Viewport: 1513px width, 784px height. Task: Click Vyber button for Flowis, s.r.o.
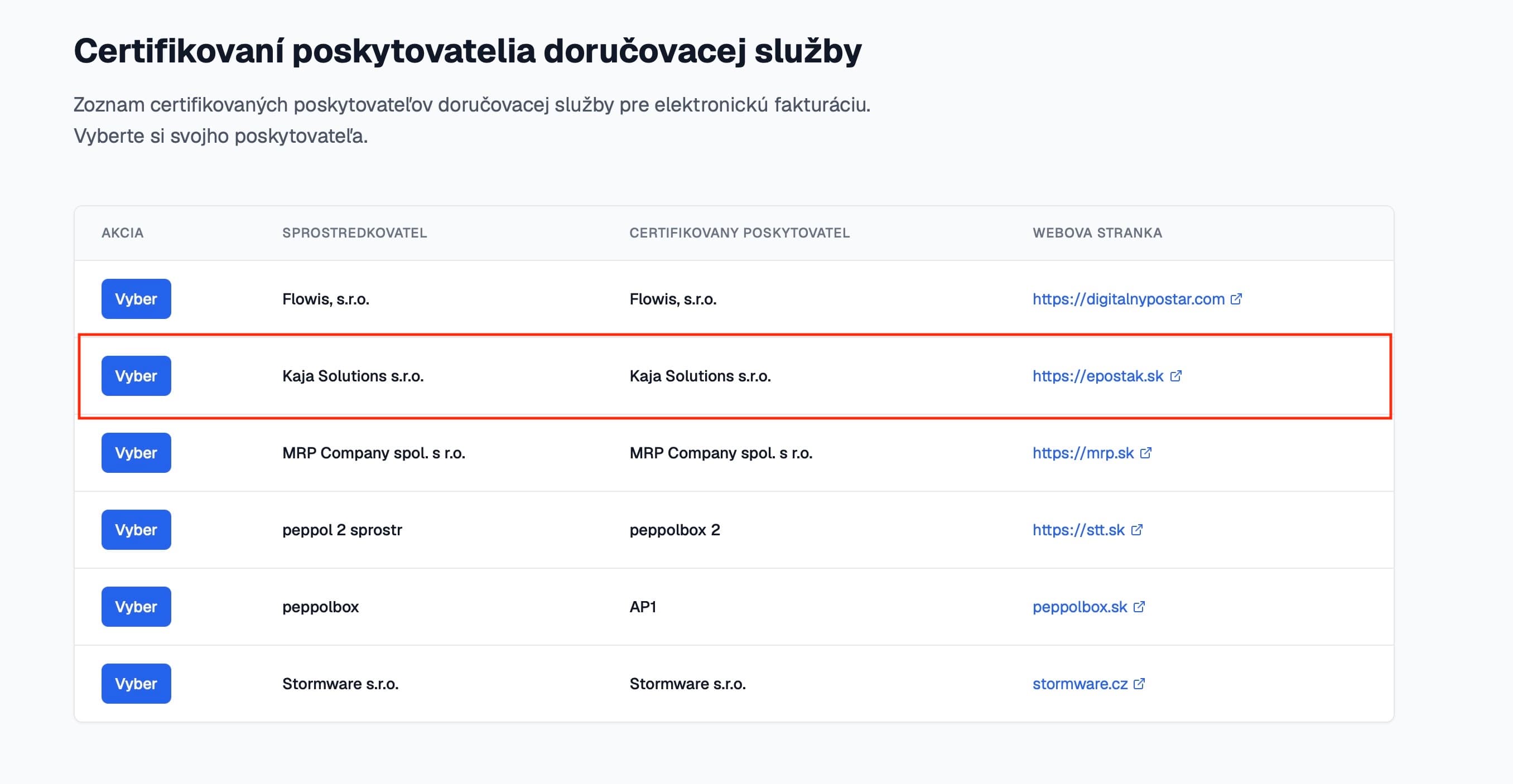[136, 299]
